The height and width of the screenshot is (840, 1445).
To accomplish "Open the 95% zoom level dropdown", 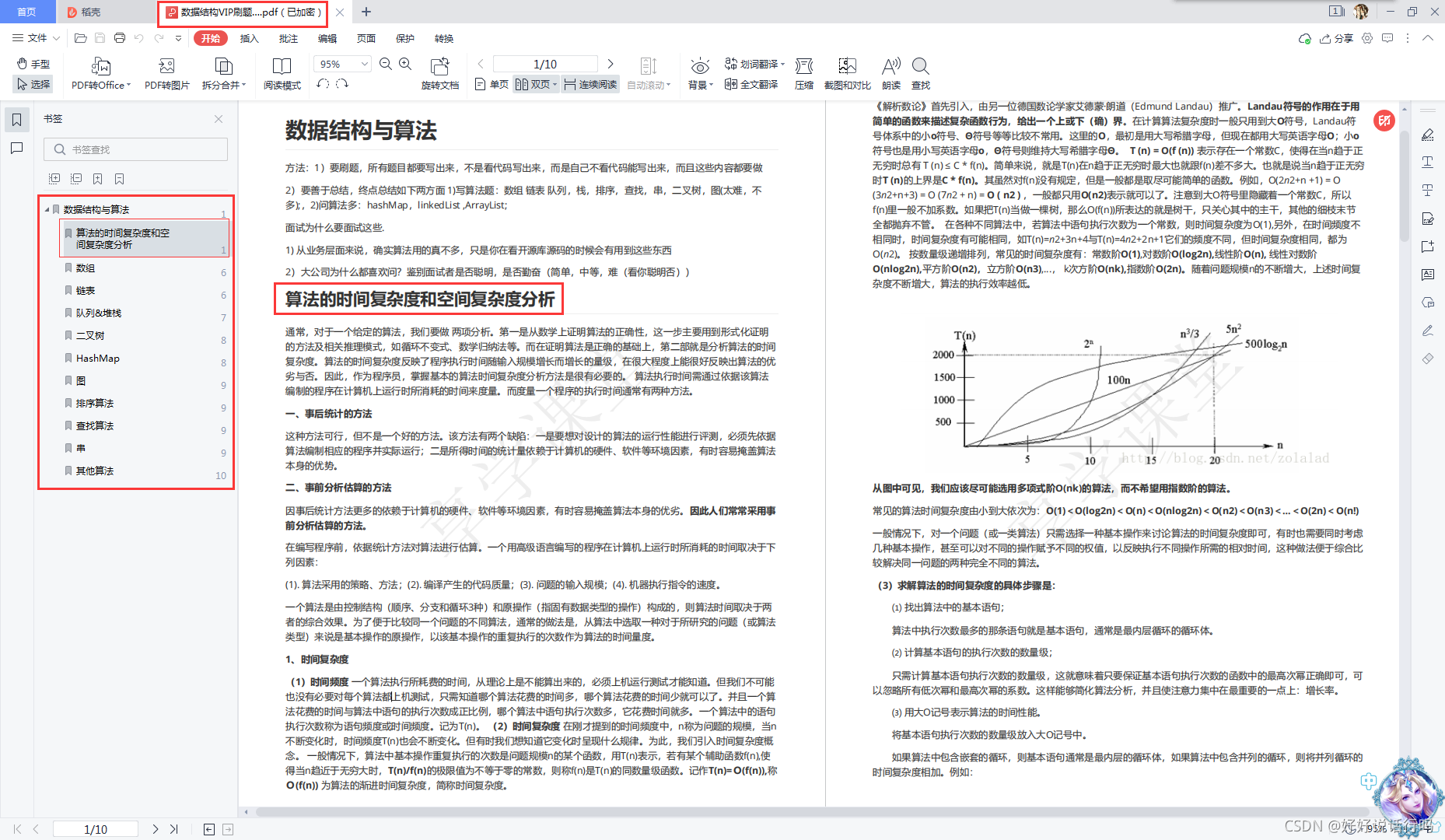I will click(341, 64).
